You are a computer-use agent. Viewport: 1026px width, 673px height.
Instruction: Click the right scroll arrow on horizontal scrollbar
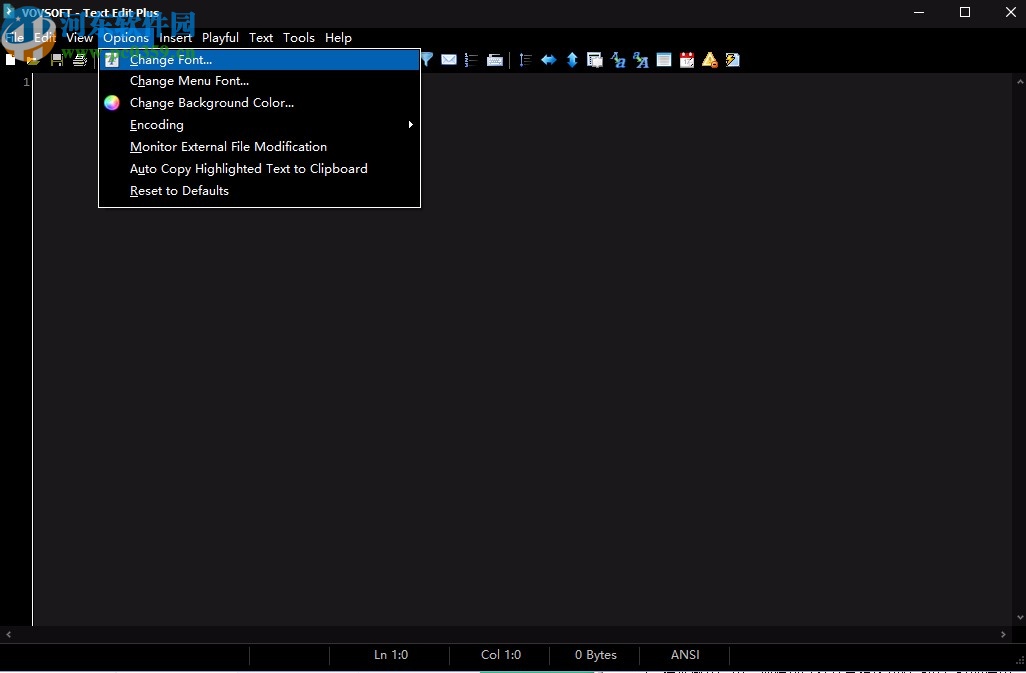pyautogui.click(x=1003, y=634)
